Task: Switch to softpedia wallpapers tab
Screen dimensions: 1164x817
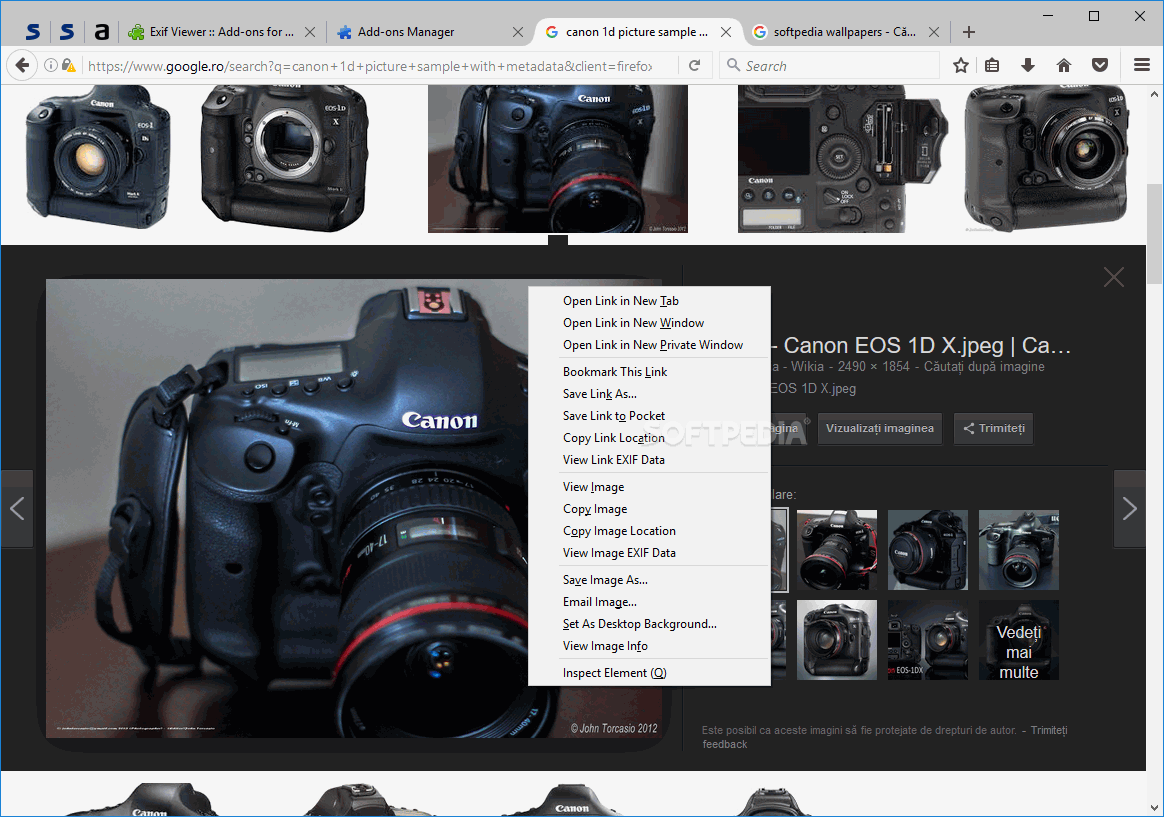Action: [x=846, y=32]
